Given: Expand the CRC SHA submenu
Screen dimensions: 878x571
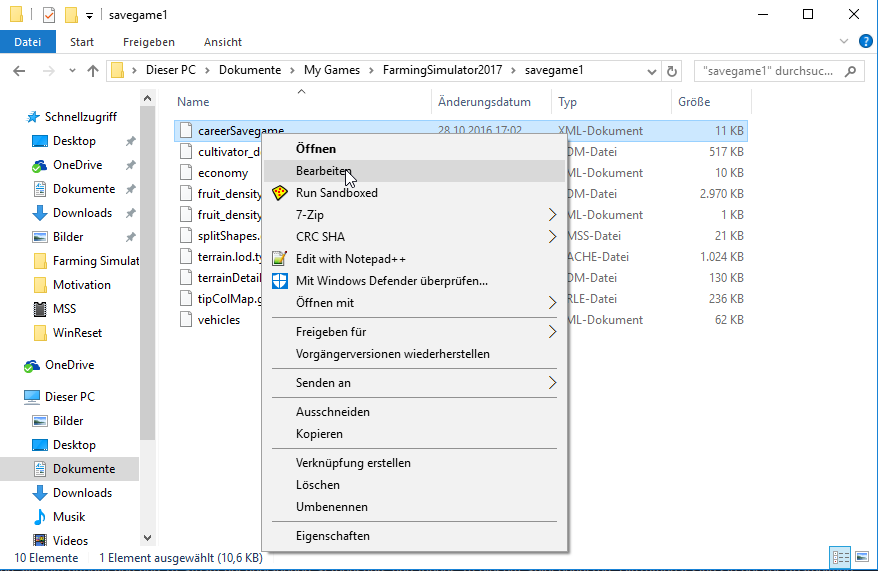Looking at the screenshot, I should coord(414,236).
